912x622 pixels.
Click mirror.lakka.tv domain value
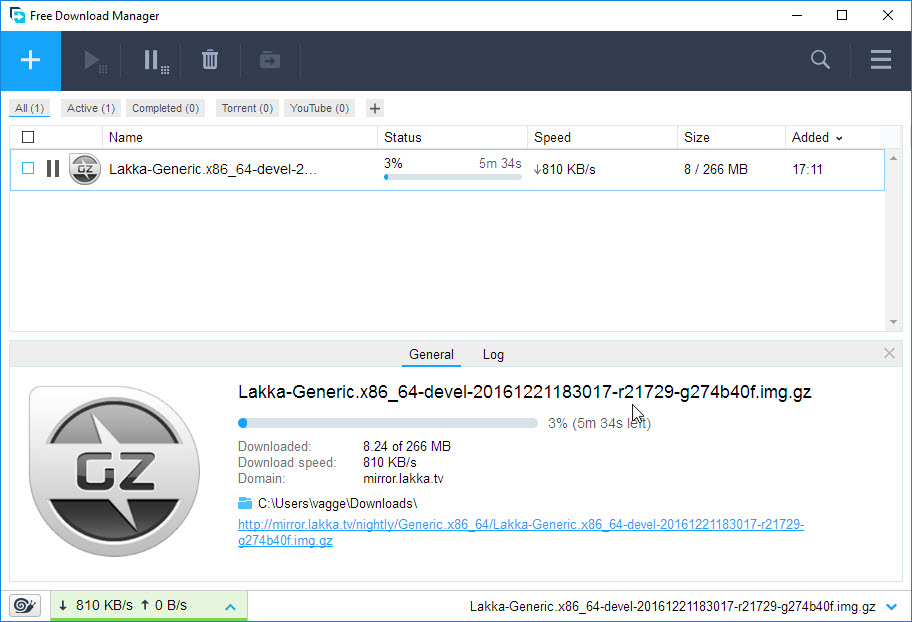[x=403, y=478]
